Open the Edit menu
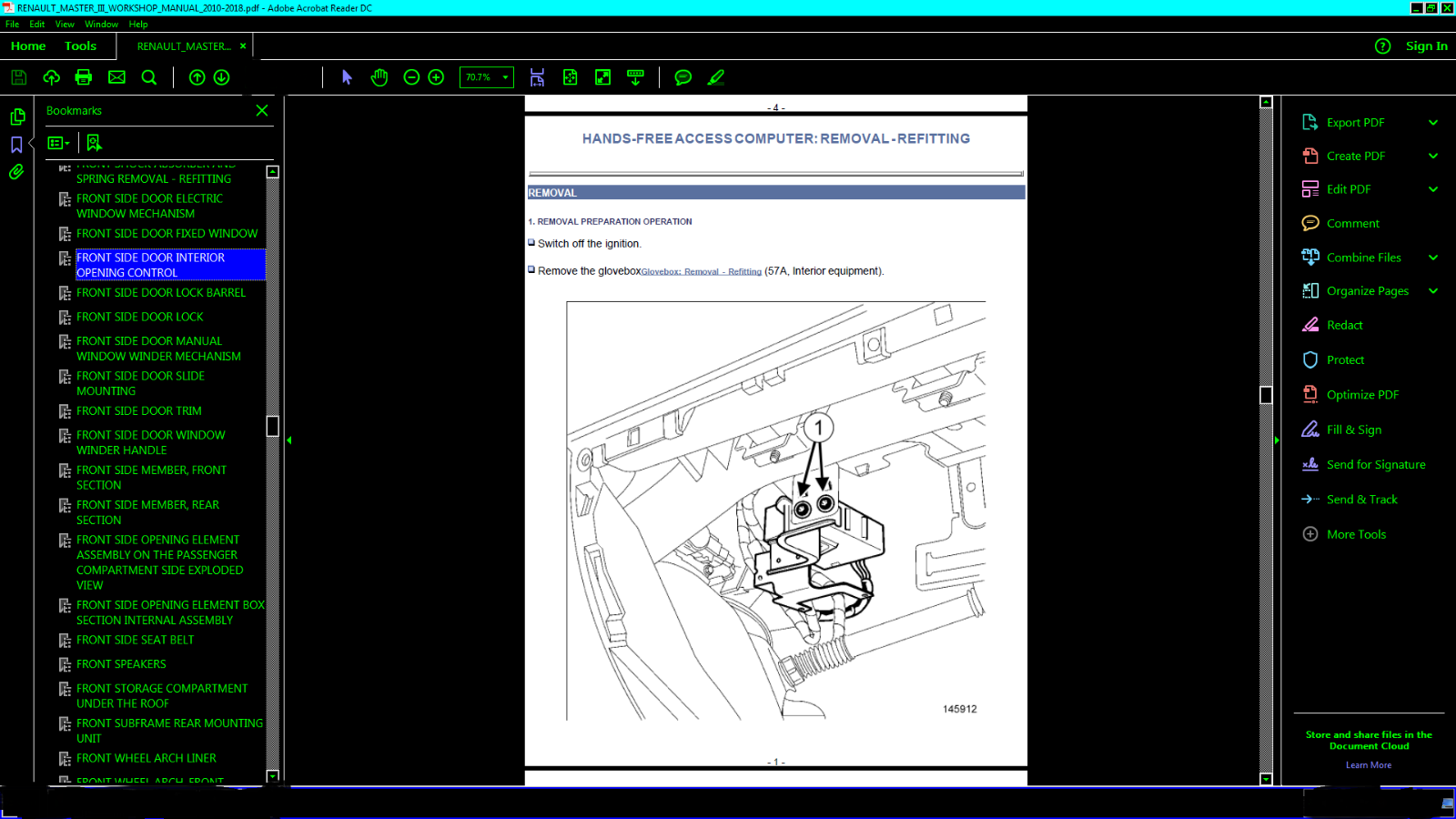Image resolution: width=1456 pixels, height=819 pixels. pyautogui.click(x=36, y=25)
